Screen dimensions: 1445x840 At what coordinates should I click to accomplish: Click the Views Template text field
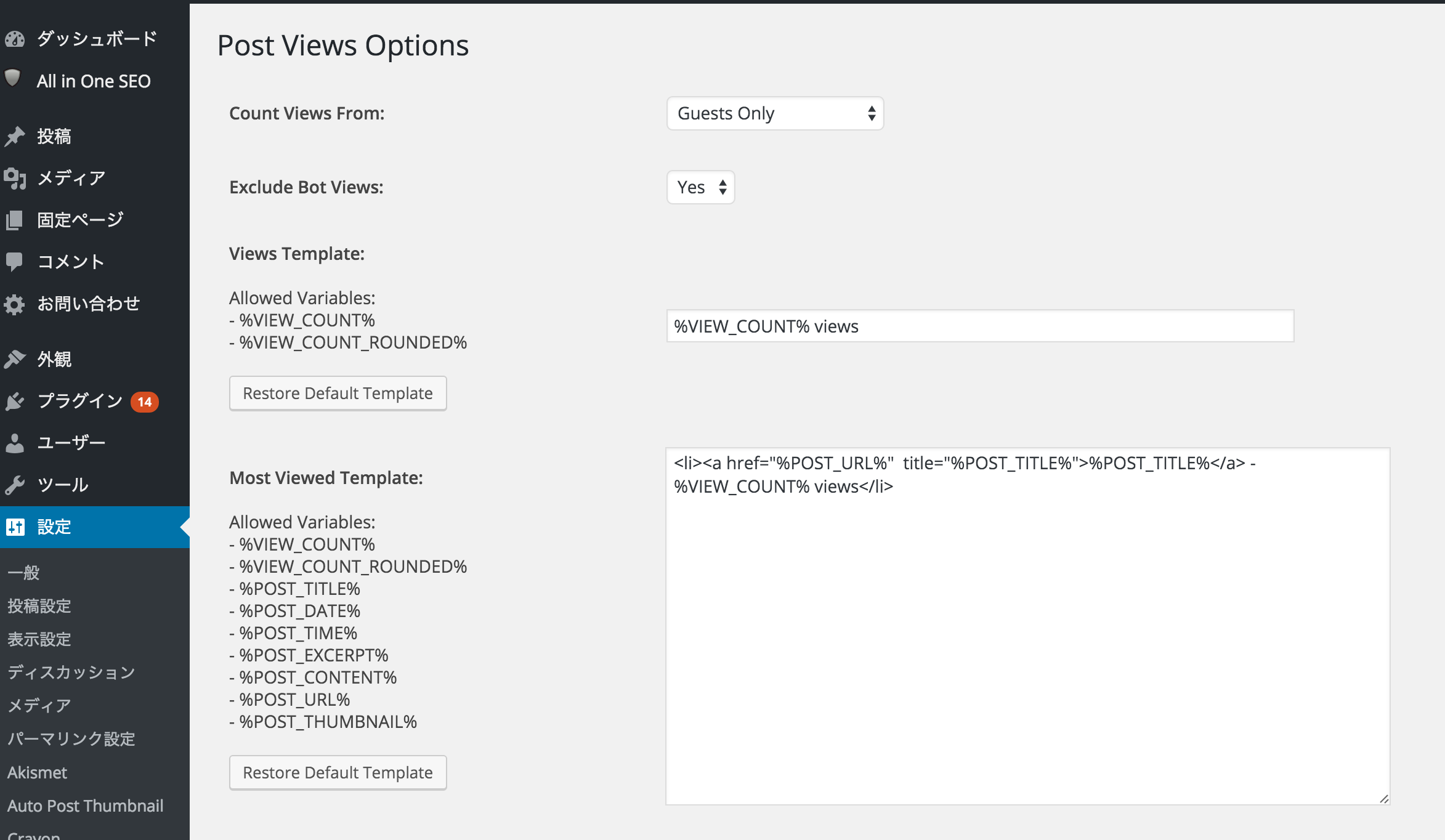(x=979, y=326)
